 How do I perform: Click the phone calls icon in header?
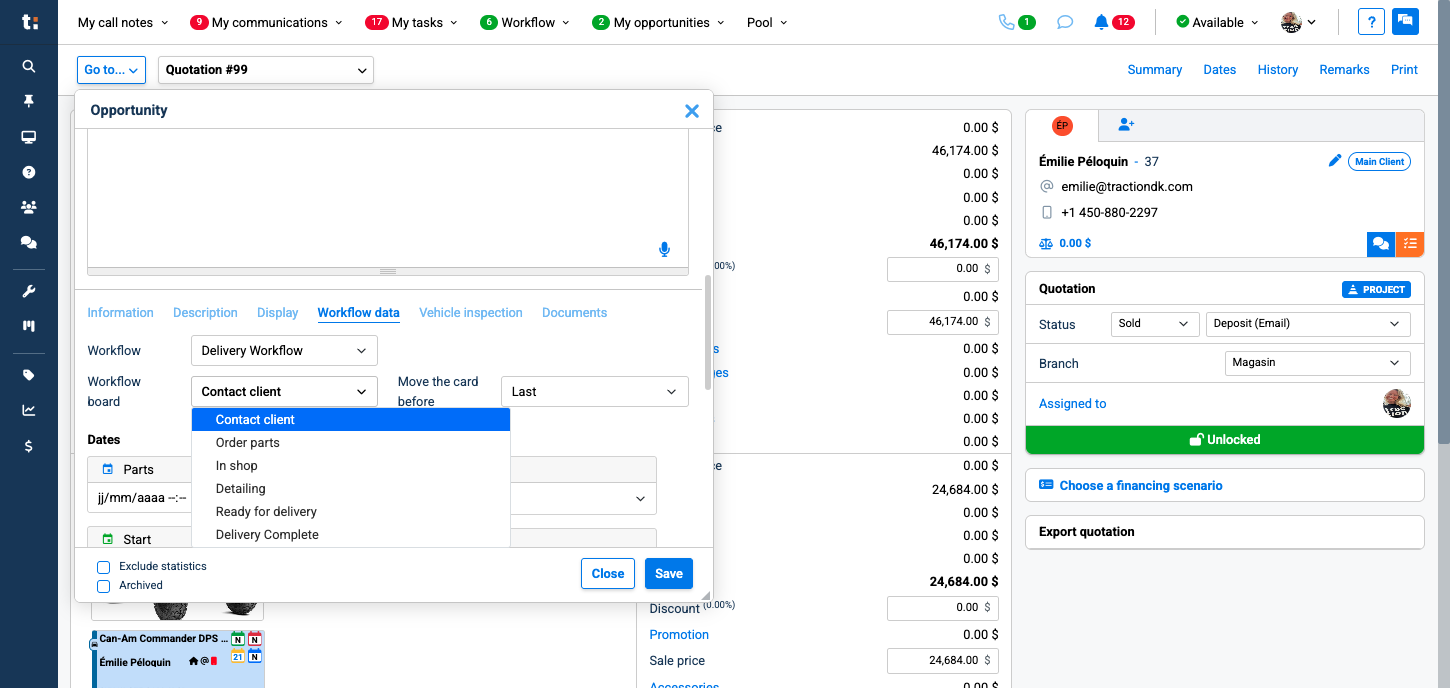[1006, 22]
